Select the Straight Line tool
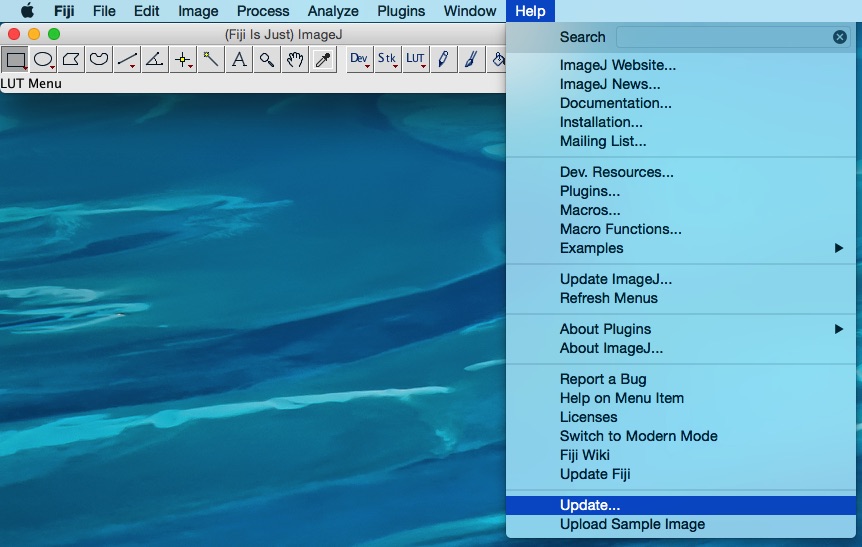862x547 pixels. click(x=127, y=59)
